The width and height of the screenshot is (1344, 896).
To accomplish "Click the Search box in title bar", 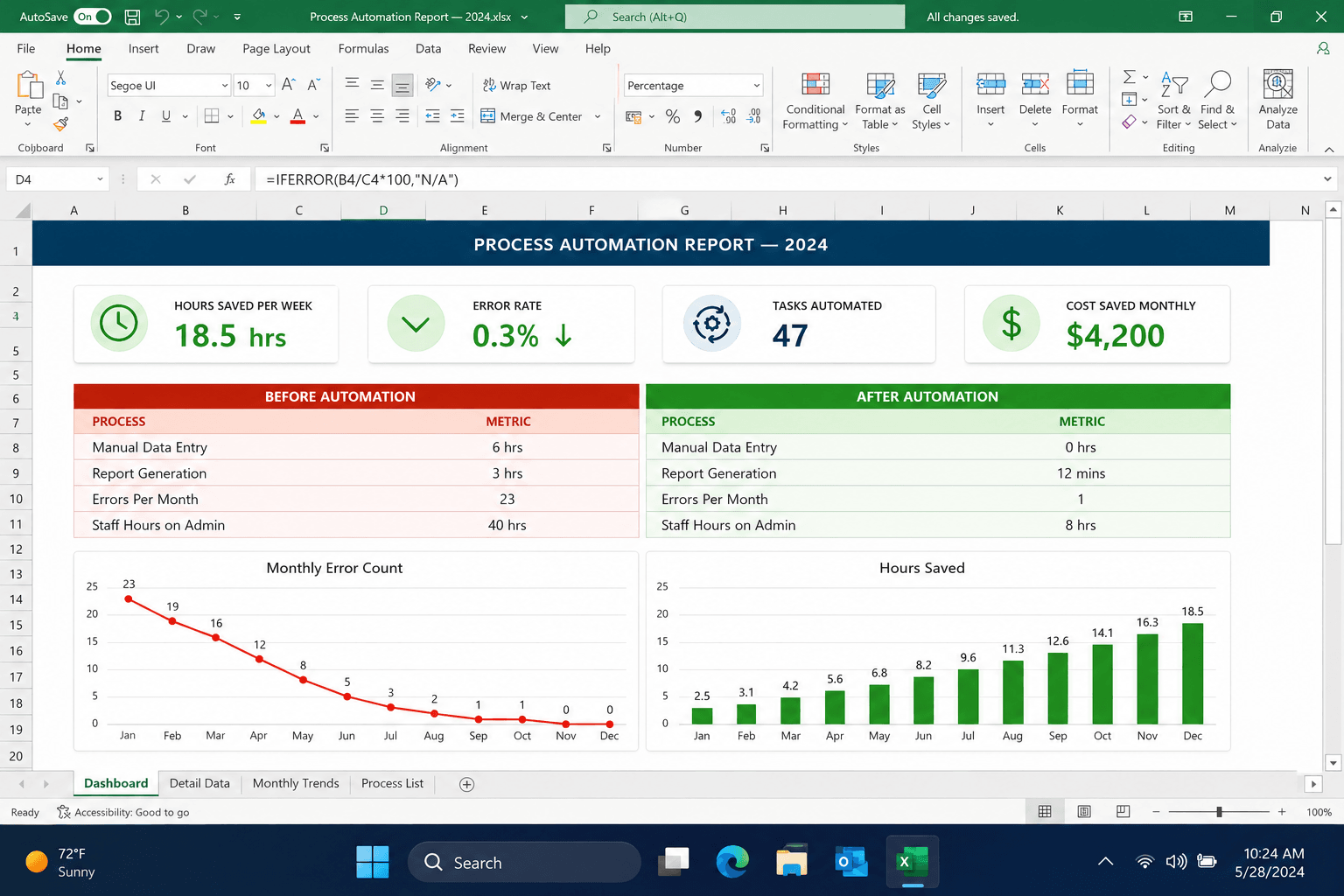I will click(x=735, y=17).
